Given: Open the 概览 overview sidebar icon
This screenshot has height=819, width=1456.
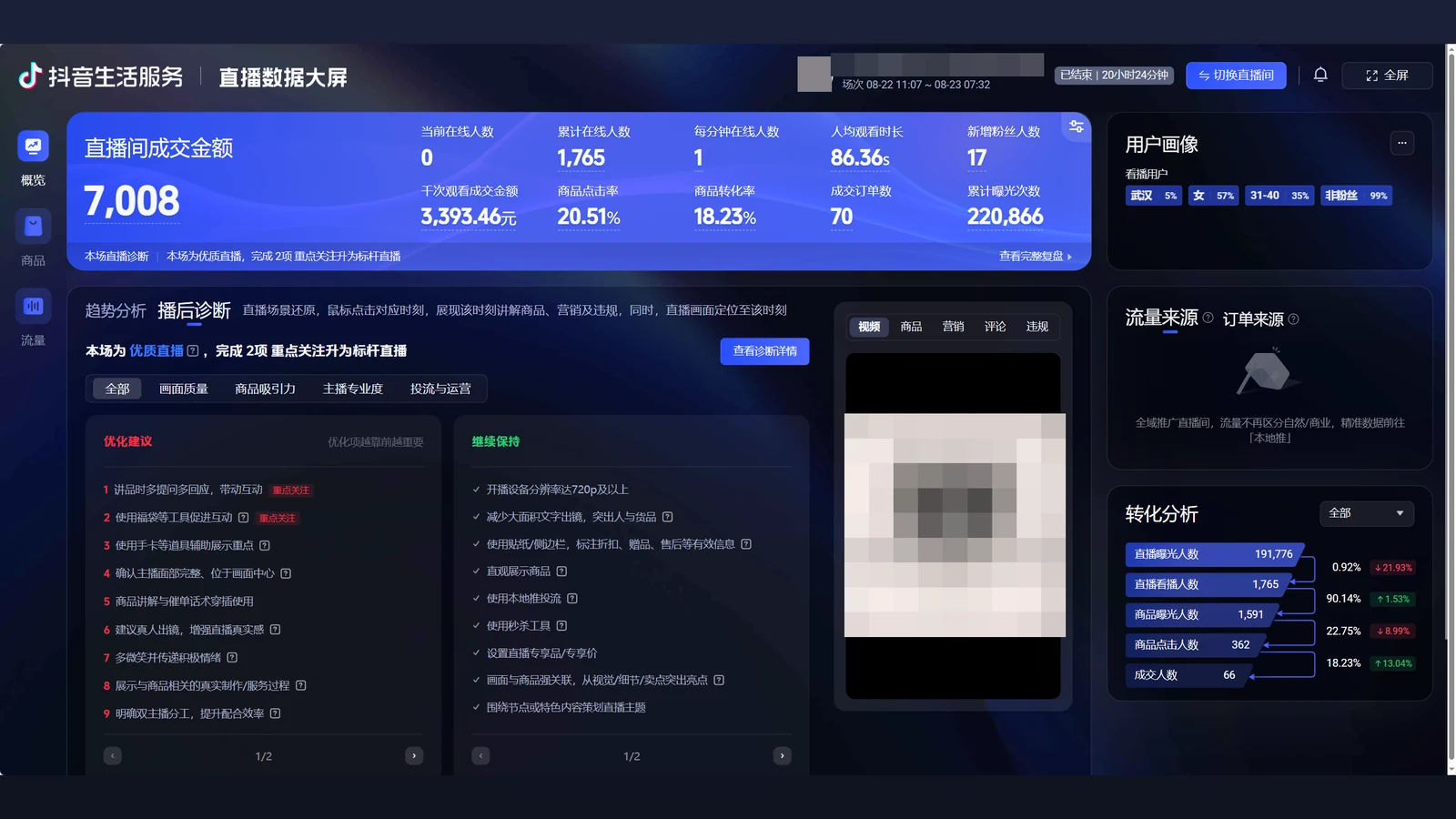Looking at the screenshot, I should click(33, 147).
